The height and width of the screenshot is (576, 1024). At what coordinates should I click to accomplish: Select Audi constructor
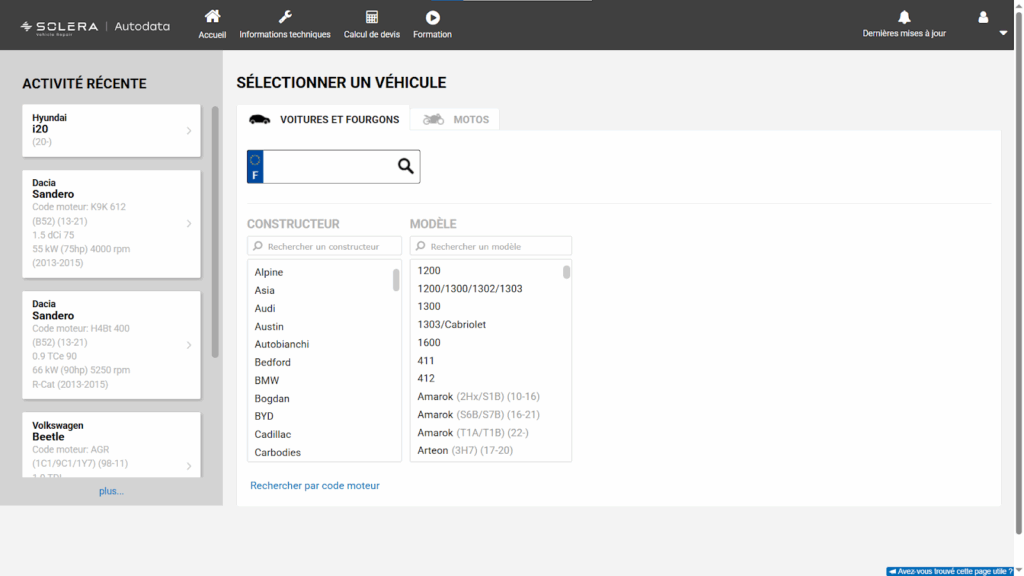(x=264, y=308)
